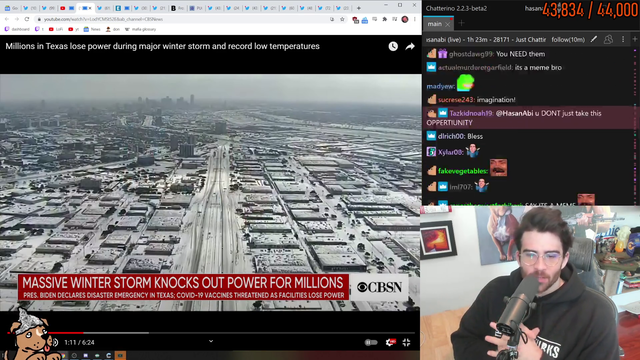Close the main tab in Chatterino
Image resolution: width=640 pixels, height=360 pixels.
coord(447,24)
